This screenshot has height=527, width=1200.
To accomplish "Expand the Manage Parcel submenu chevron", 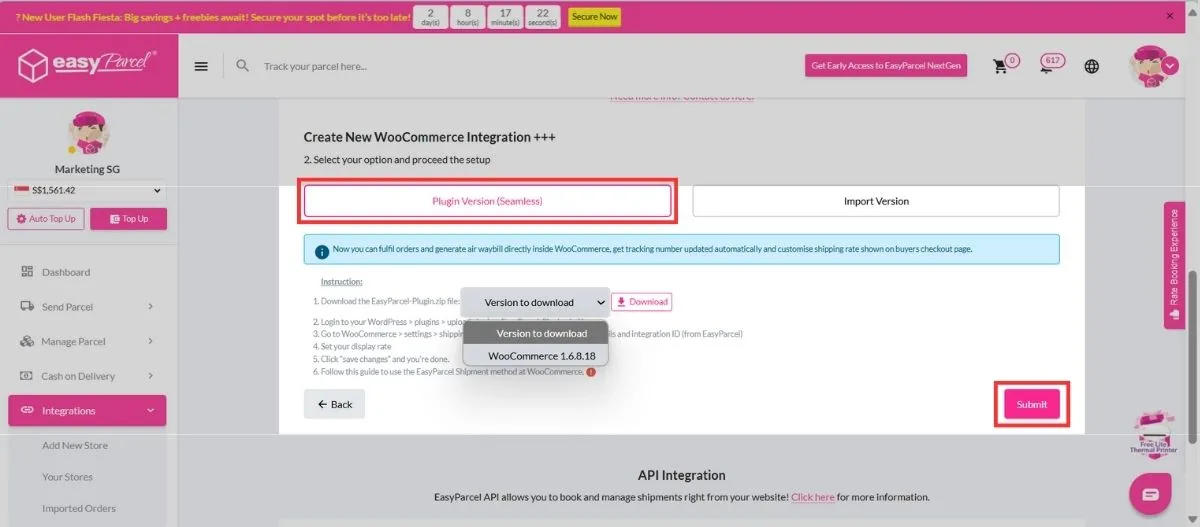I will 150,341.
